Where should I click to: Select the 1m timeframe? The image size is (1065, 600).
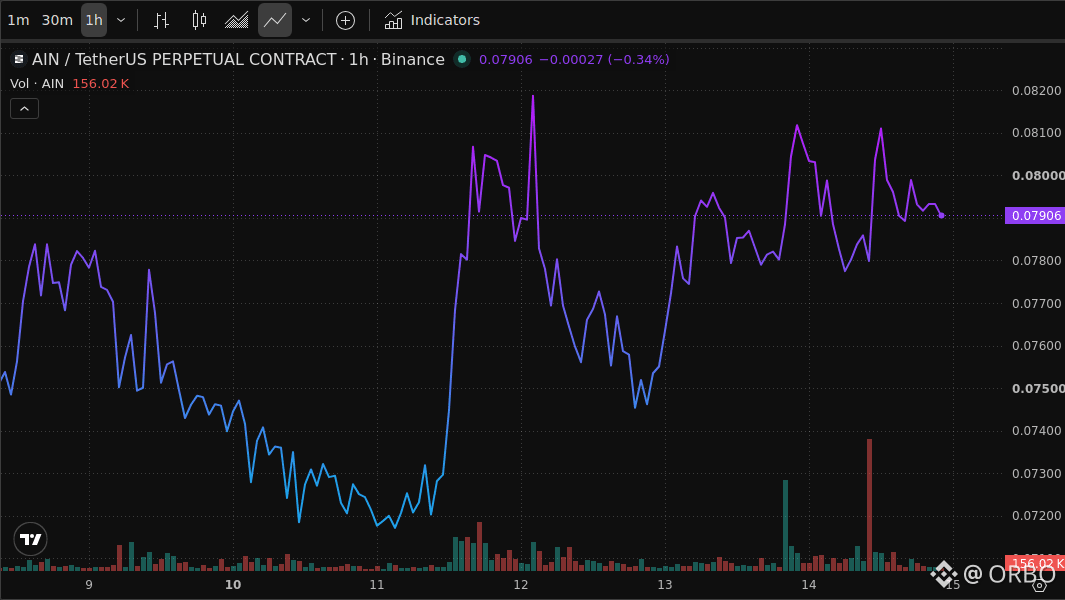[18, 20]
